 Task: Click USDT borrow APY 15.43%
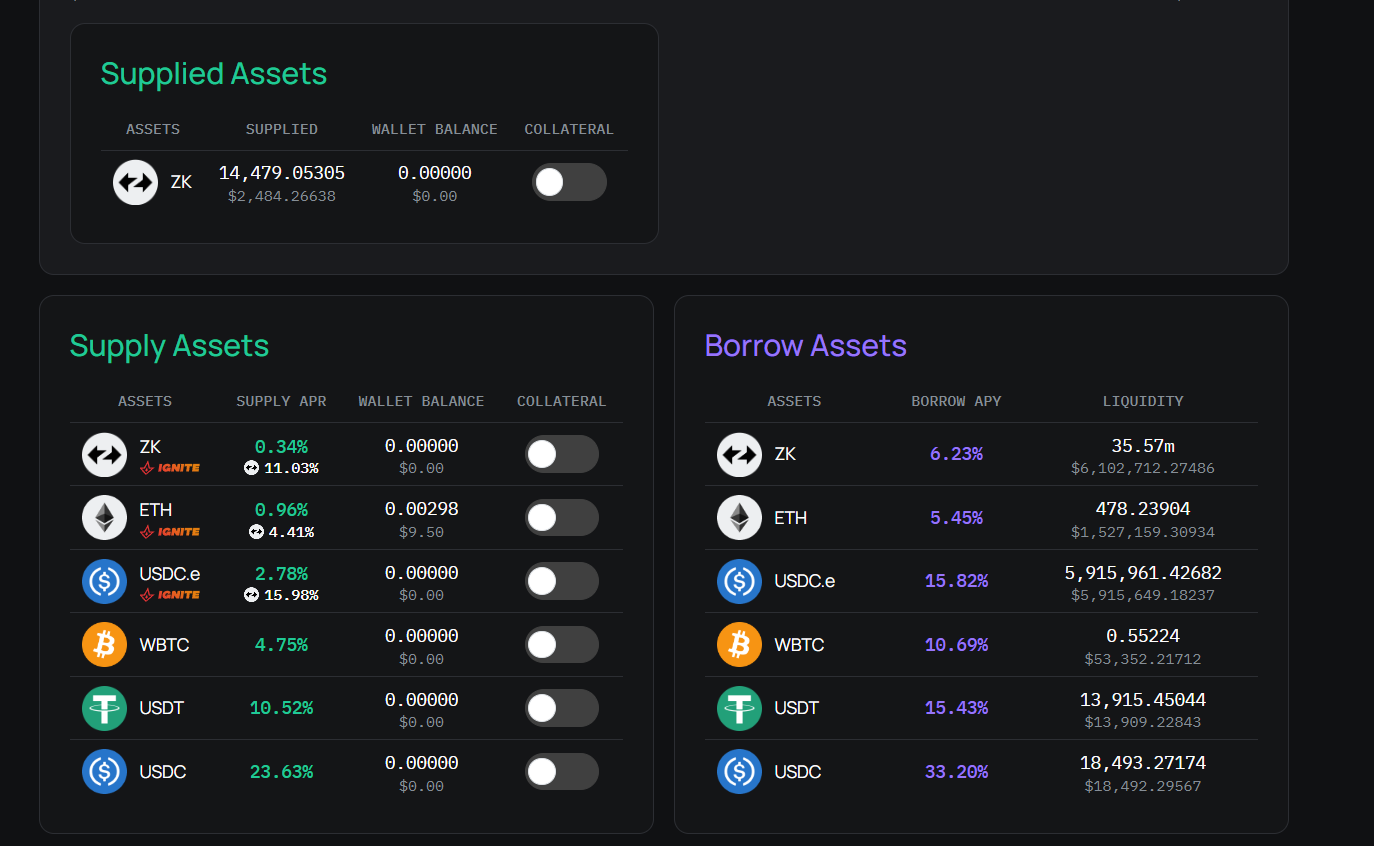click(956, 708)
